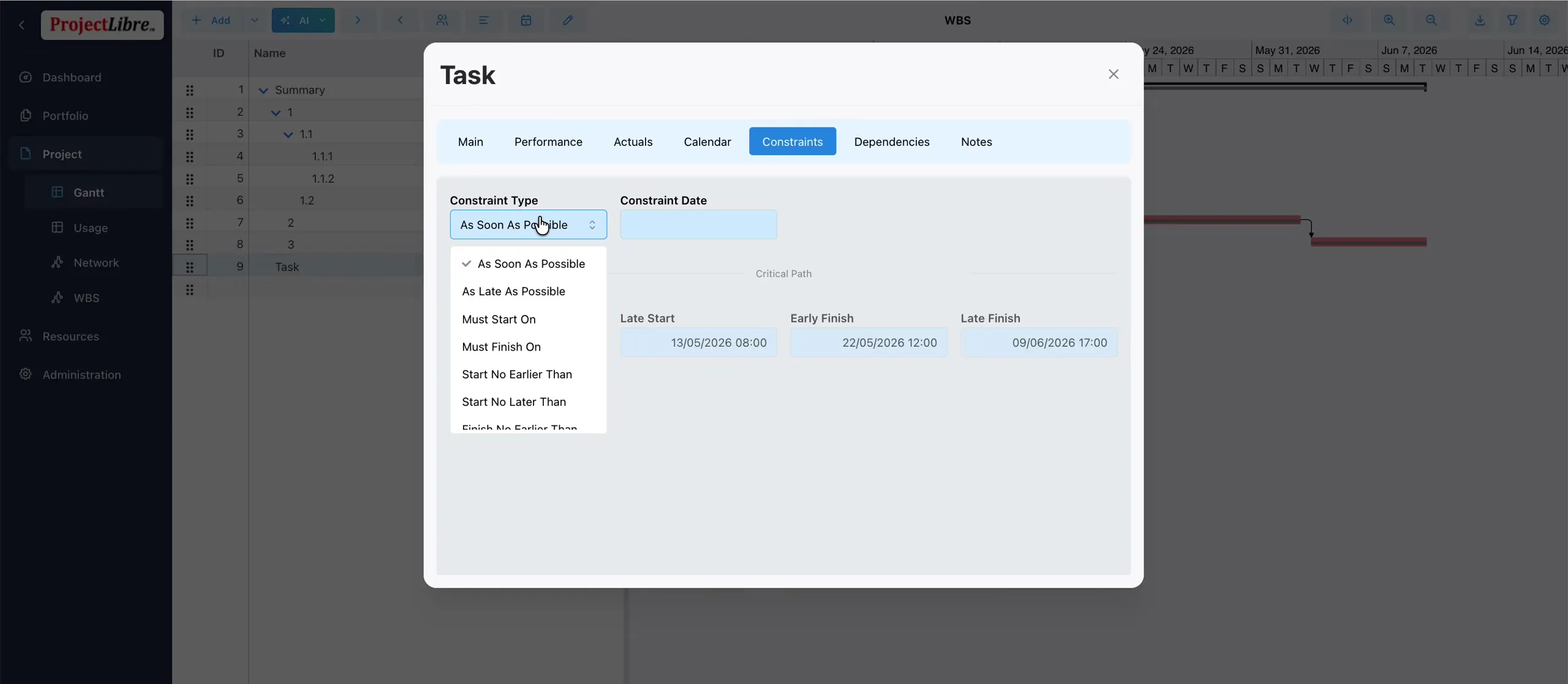
Task: Click the zoom out magnifier icon
Action: click(1431, 20)
